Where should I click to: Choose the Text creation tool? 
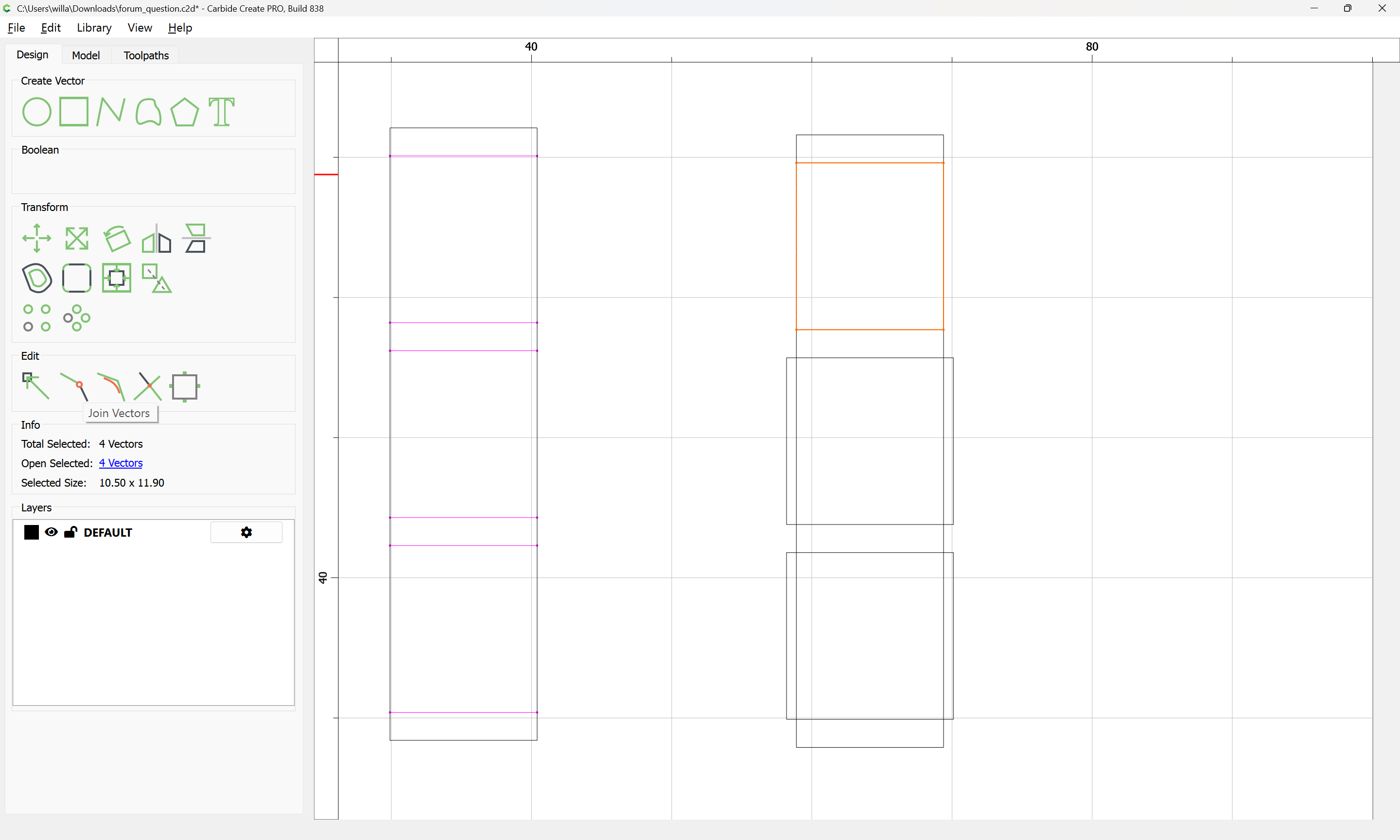click(x=221, y=111)
